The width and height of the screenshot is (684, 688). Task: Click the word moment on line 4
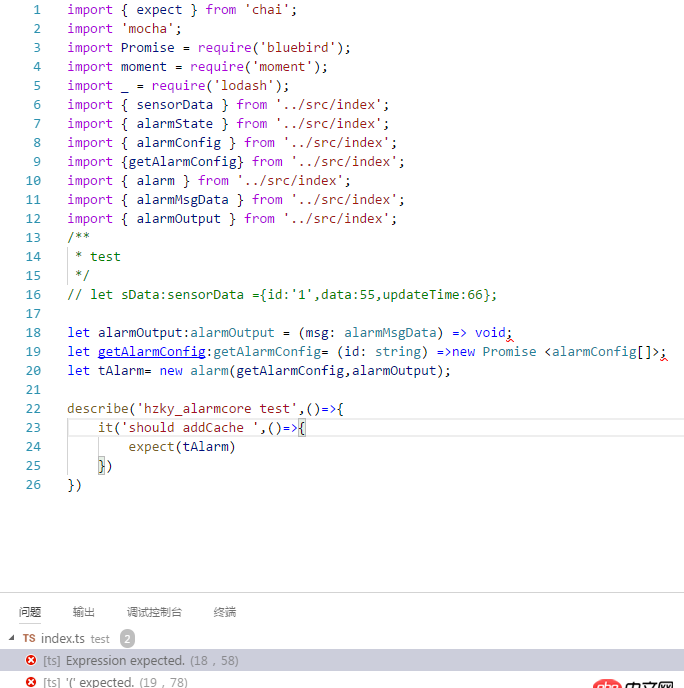click(x=143, y=67)
